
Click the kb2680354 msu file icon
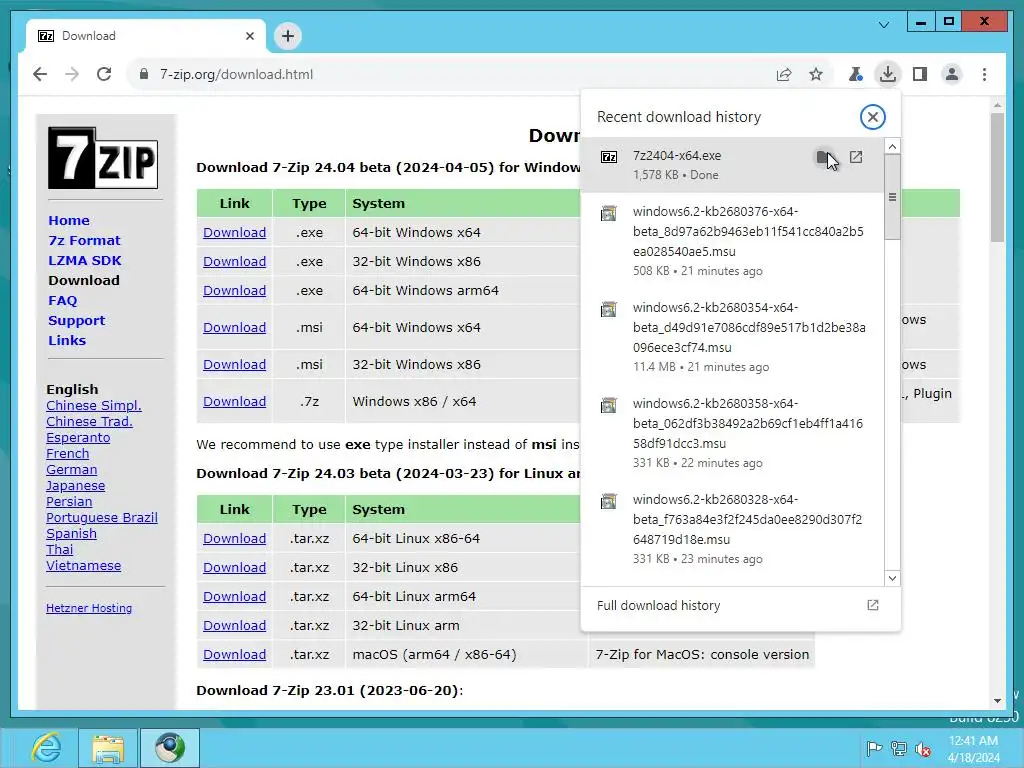609,310
